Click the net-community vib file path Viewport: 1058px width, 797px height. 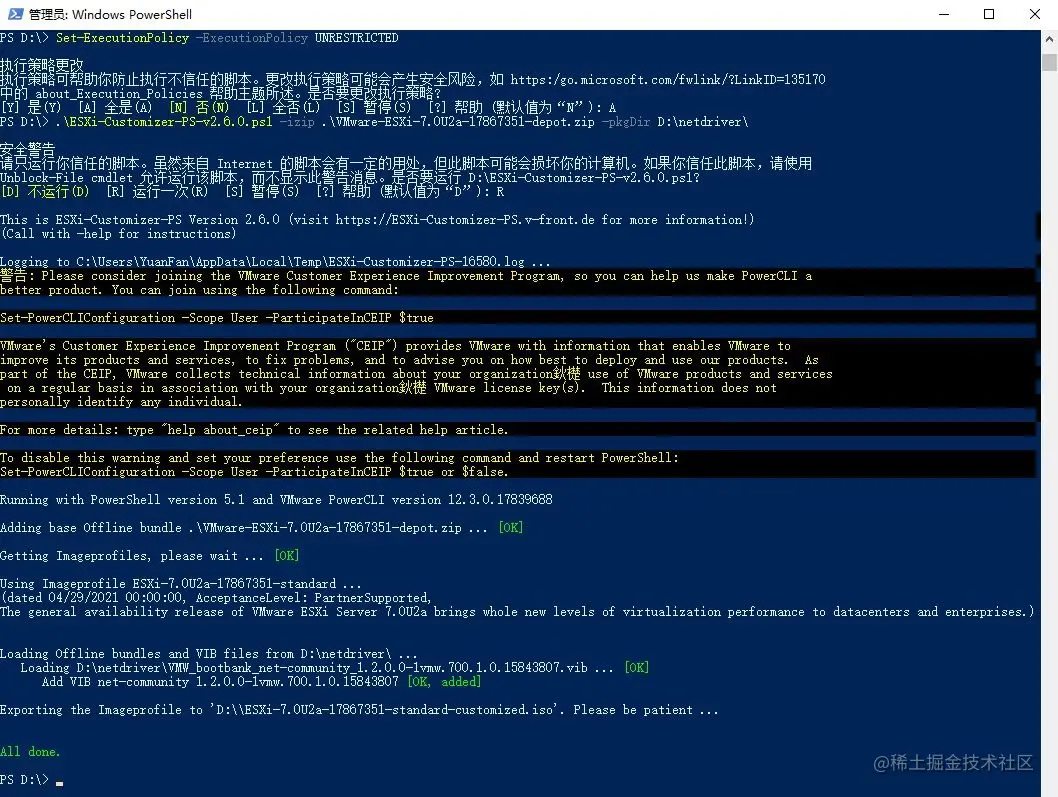point(332,667)
